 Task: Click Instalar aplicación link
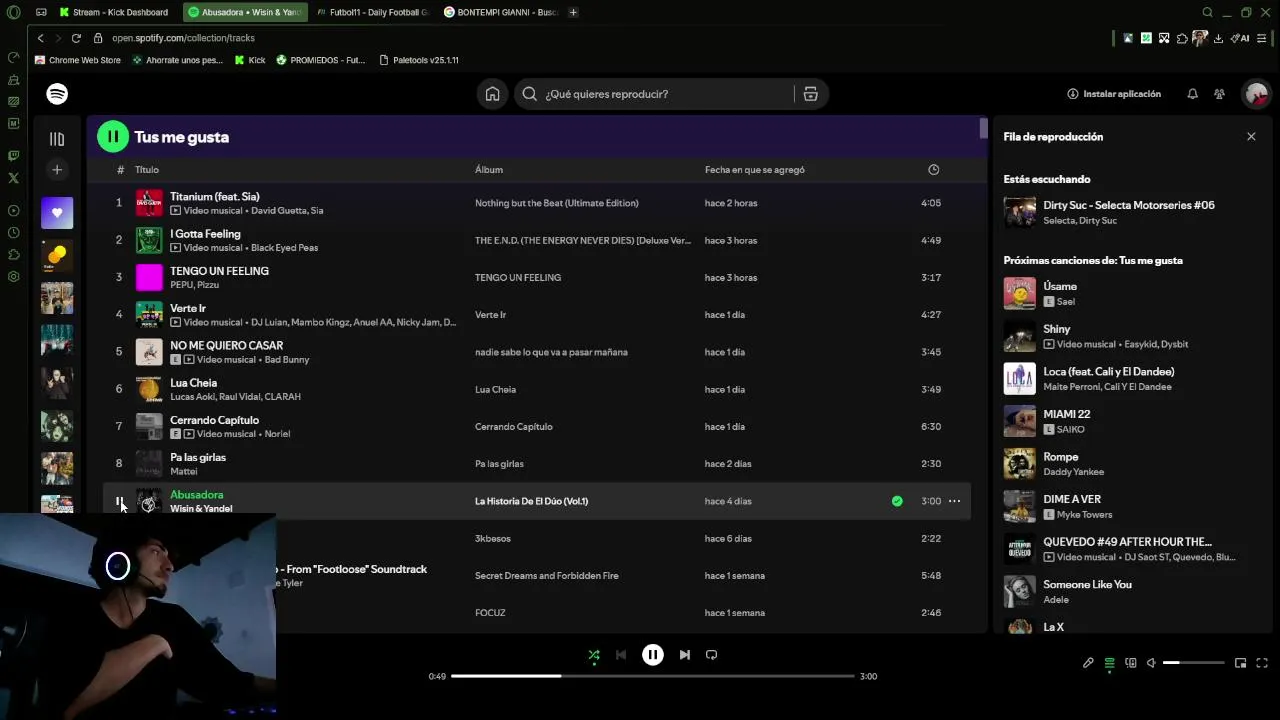click(1114, 94)
